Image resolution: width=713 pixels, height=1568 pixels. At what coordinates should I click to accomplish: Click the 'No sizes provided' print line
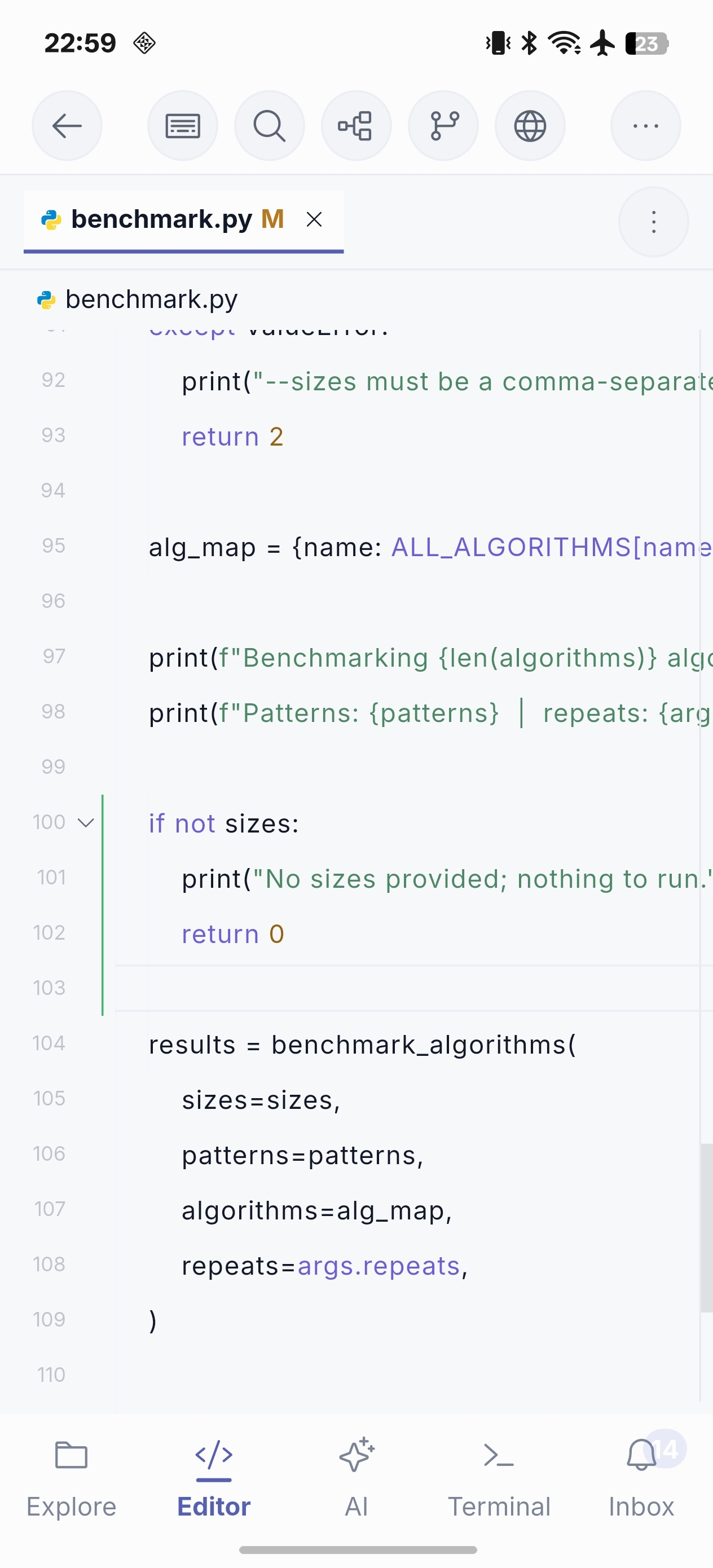pos(447,879)
